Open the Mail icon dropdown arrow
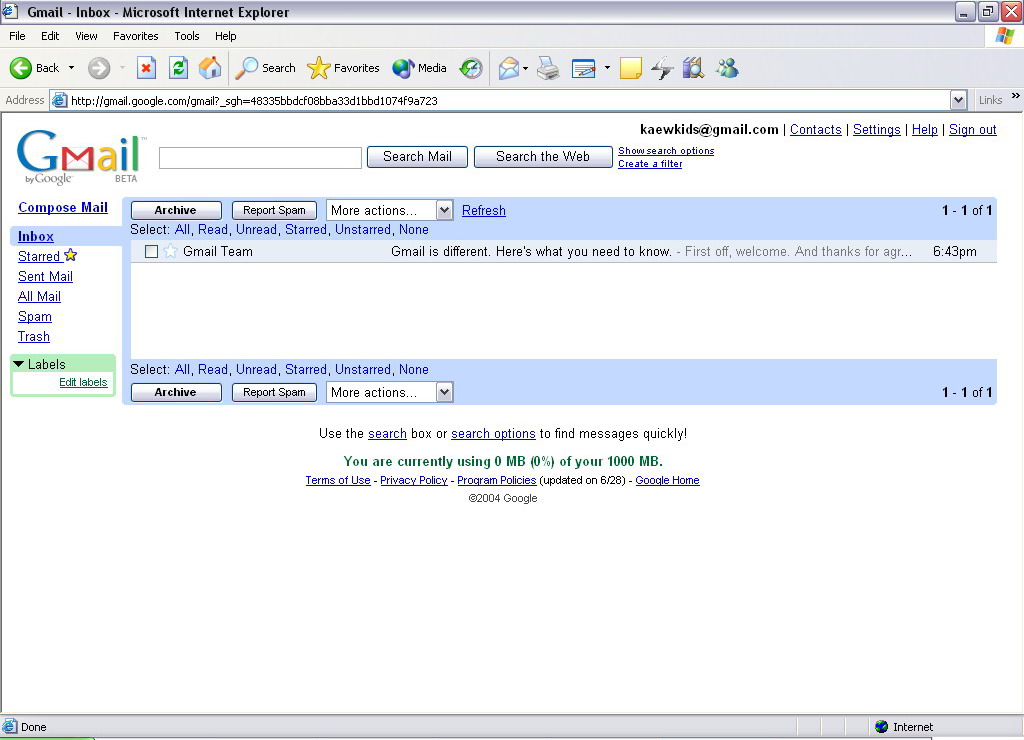The width and height of the screenshot is (1024, 740). [525, 68]
